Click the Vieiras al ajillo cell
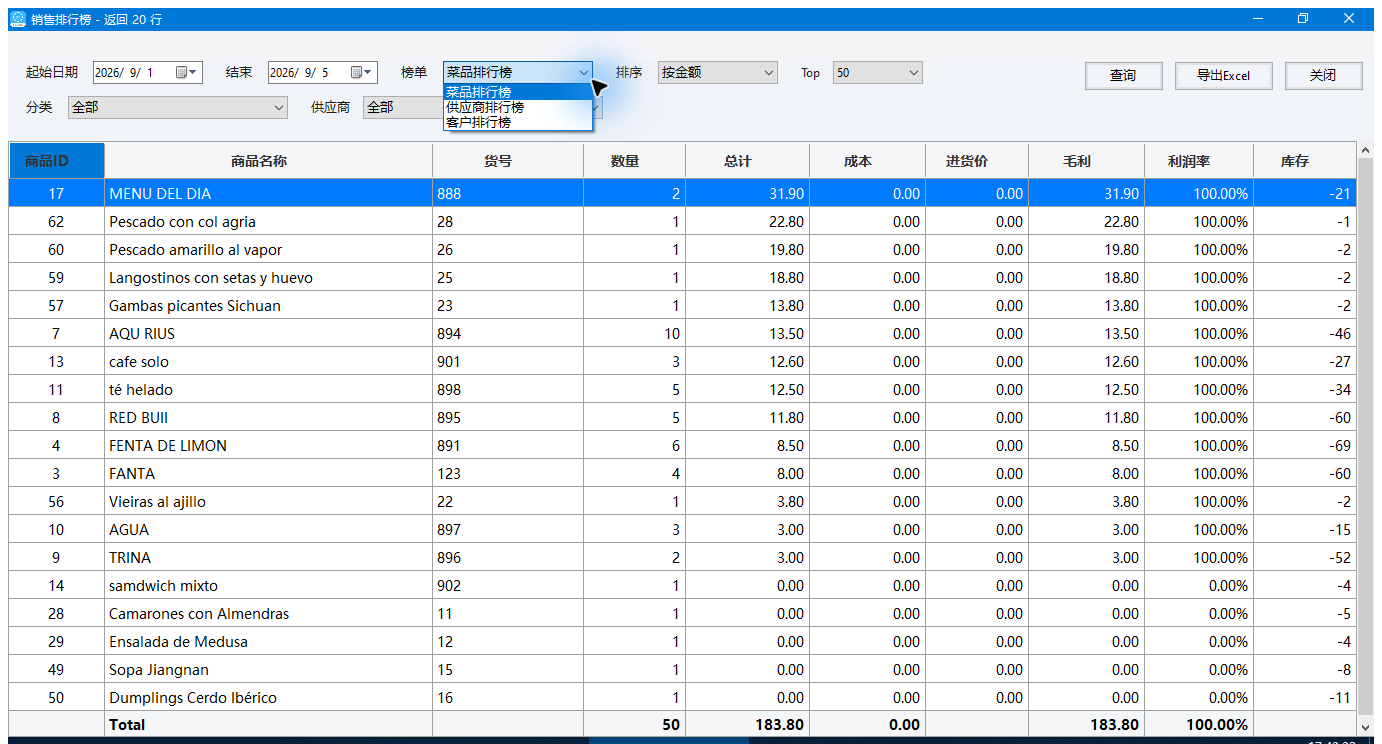 click(x=268, y=502)
